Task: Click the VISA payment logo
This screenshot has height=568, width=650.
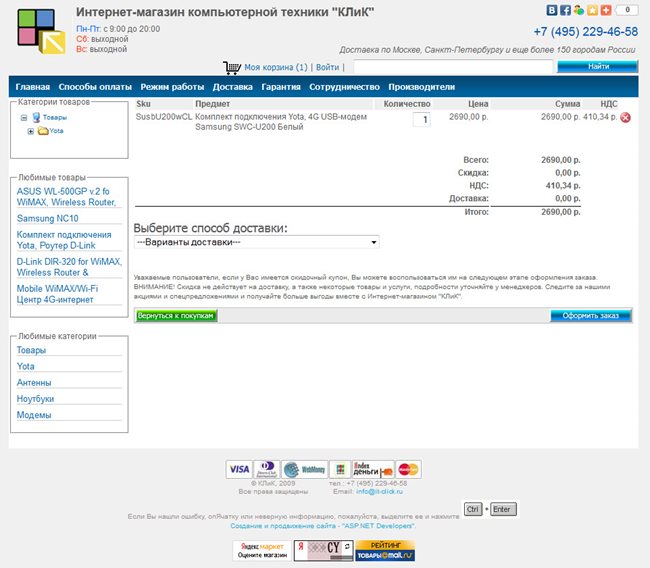Action: click(x=239, y=469)
